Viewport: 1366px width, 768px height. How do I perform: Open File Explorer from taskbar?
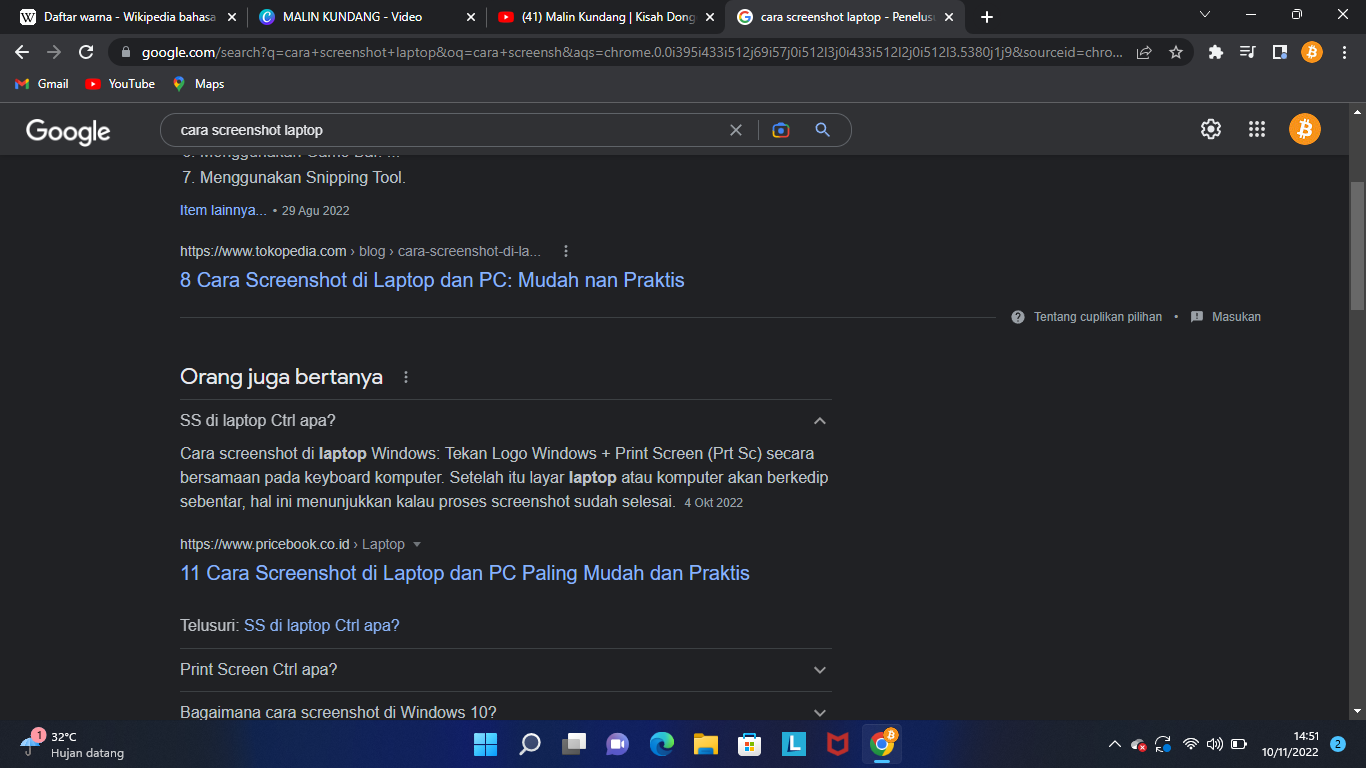706,744
